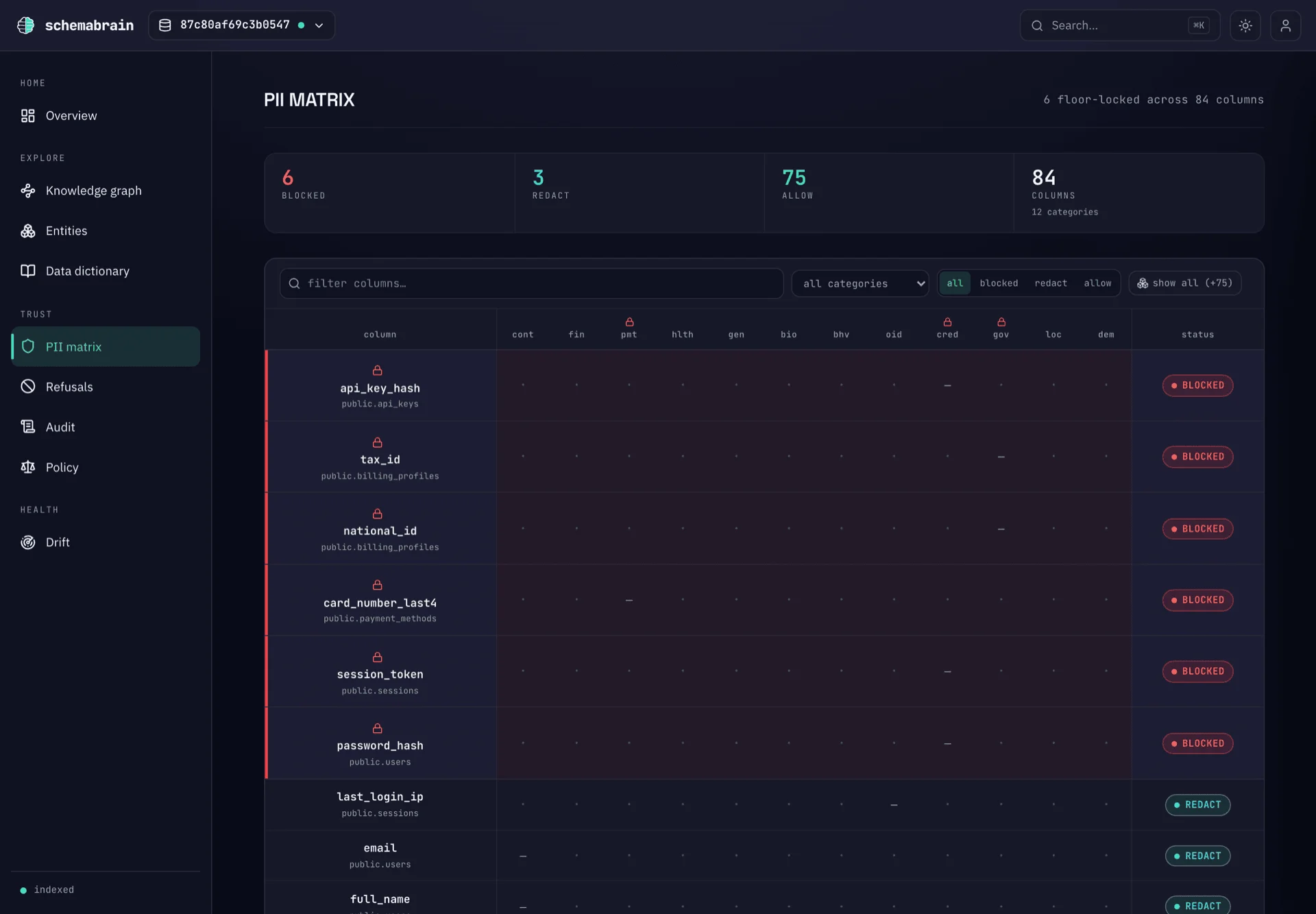This screenshot has width=1316, height=914.
Task: Click the Data dictionary book icon
Action: pos(28,271)
